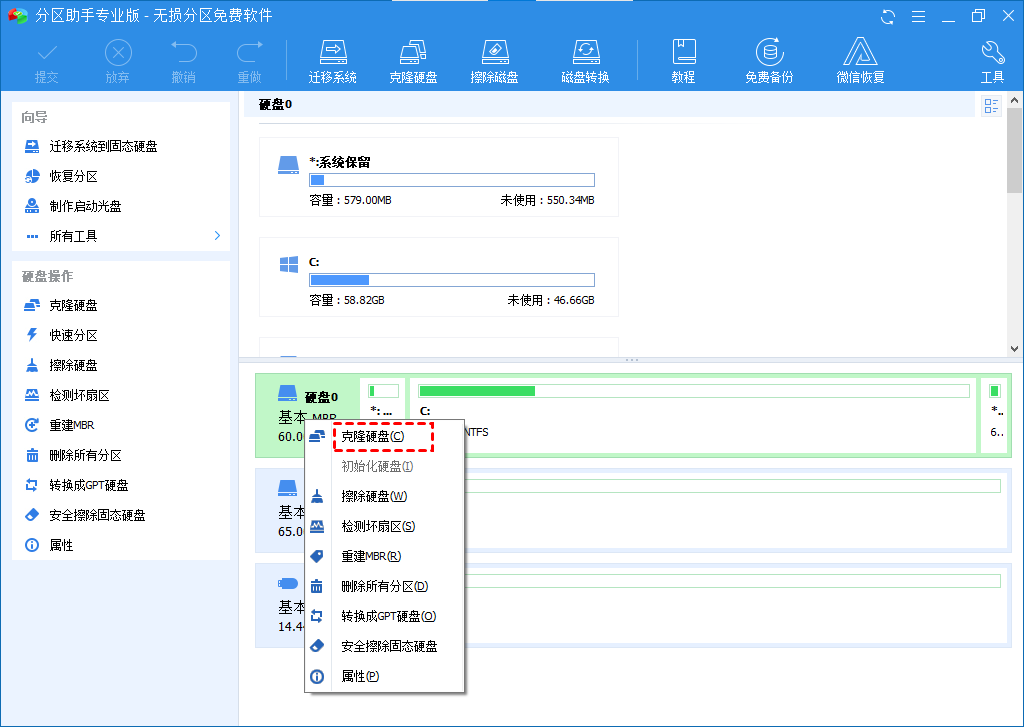Click 迁移系统到固态硬盘 in sidebar
Screen dimensions: 1024x727
pyautogui.click(x=103, y=146)
